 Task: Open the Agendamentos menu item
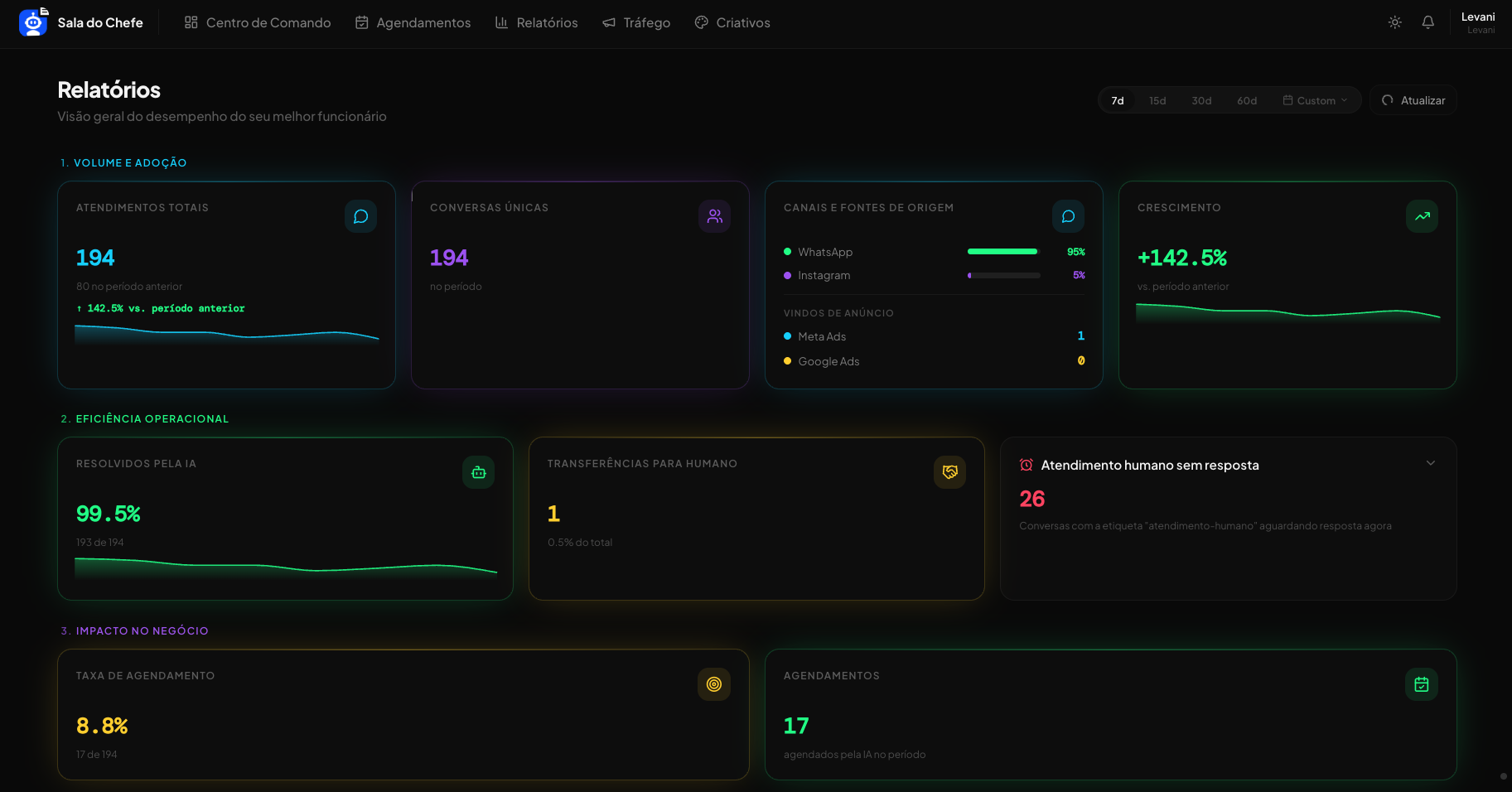click(x=413, y=22)
